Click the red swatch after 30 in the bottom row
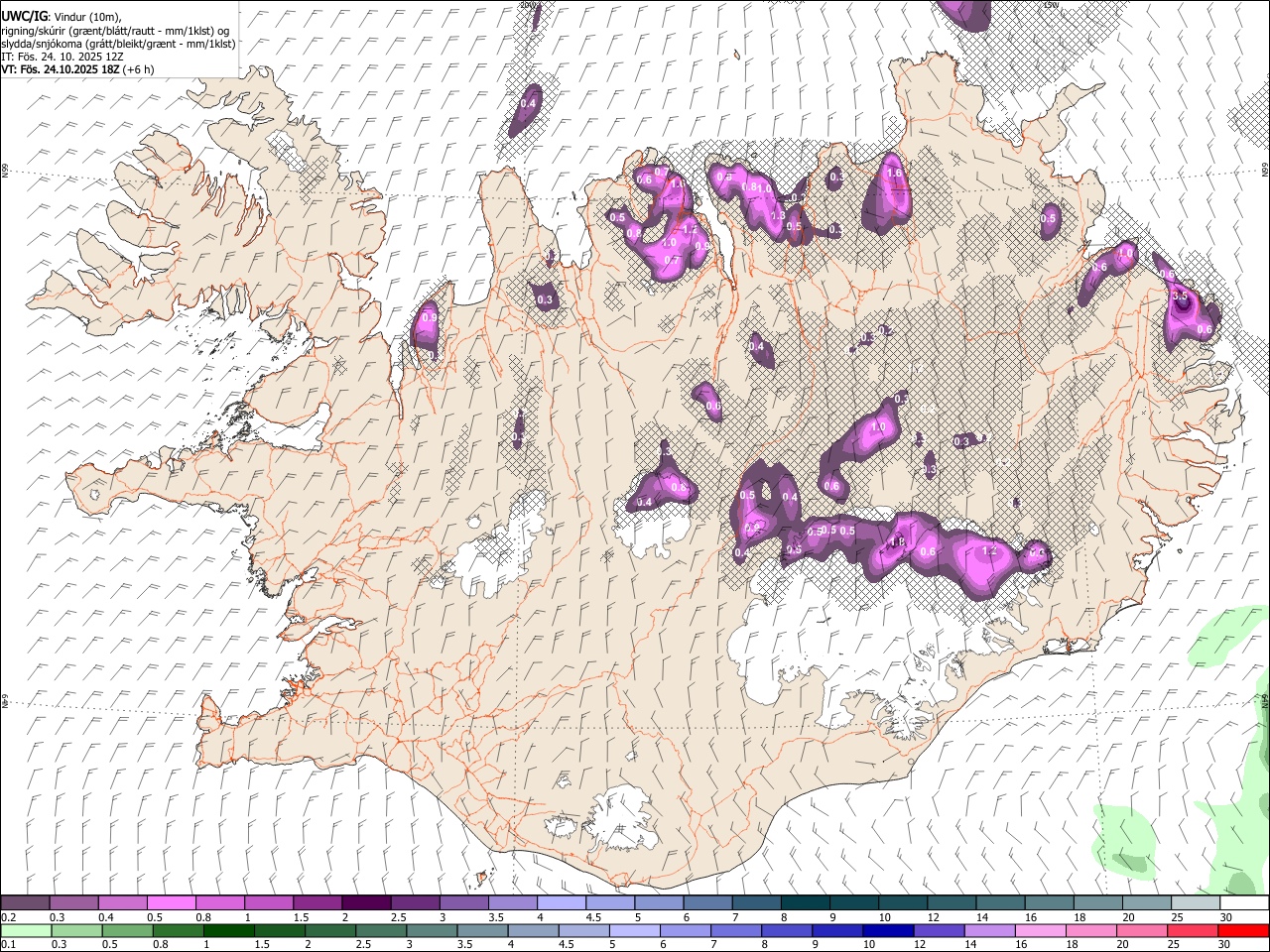1270x952 pixels. [1242, 930]
